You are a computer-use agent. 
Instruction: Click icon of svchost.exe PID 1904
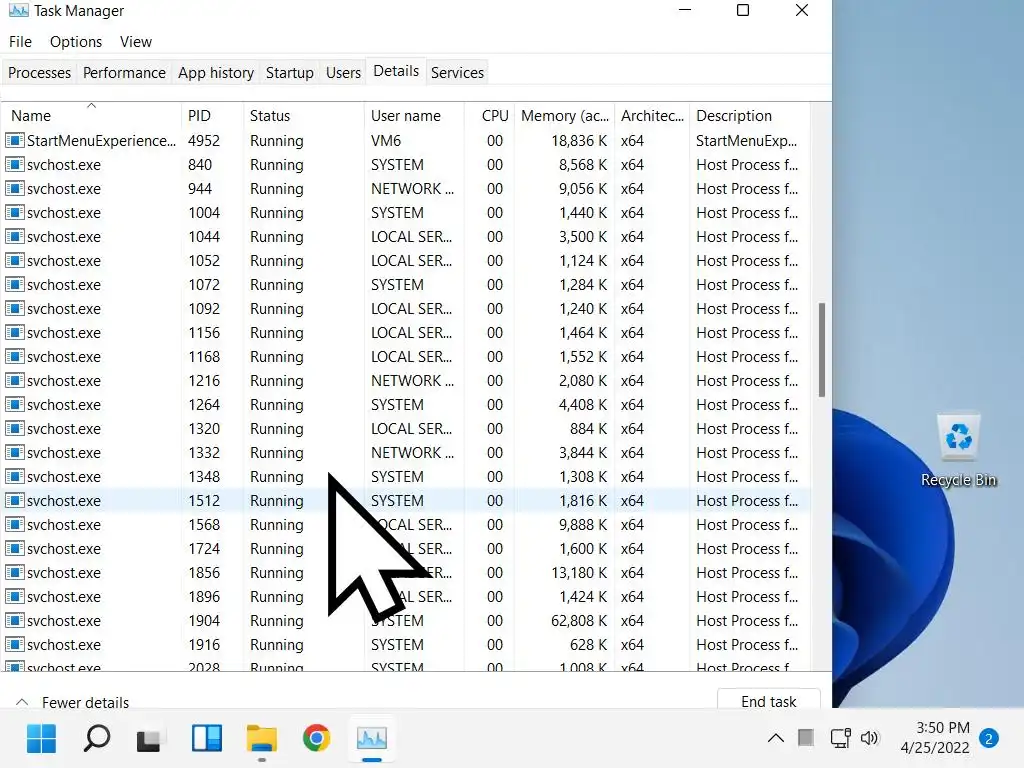14,620
